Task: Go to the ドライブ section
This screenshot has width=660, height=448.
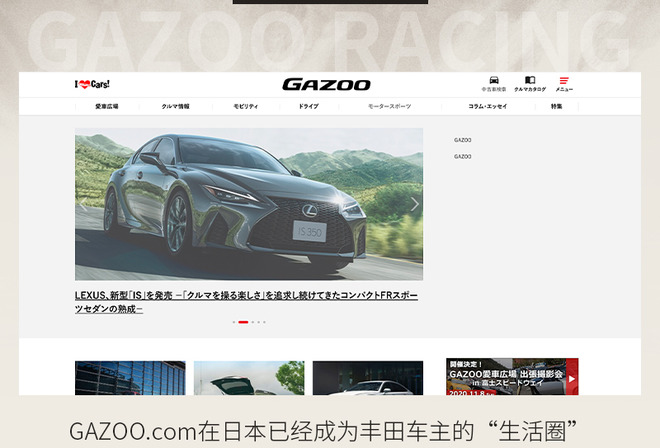Action: click(309, 107)
